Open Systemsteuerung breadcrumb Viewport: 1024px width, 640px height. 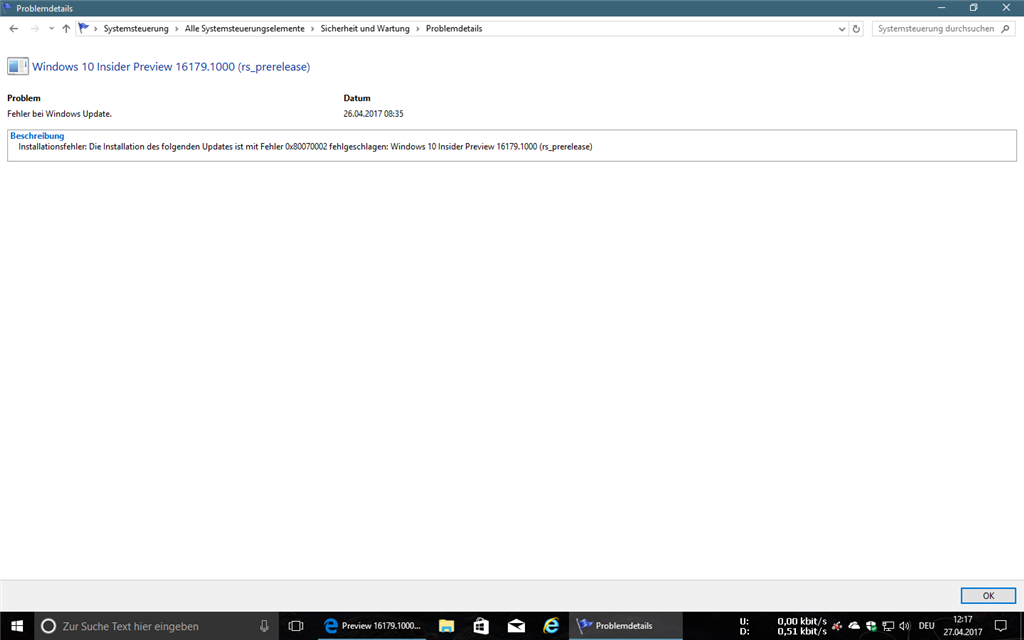tap(136, 29)
